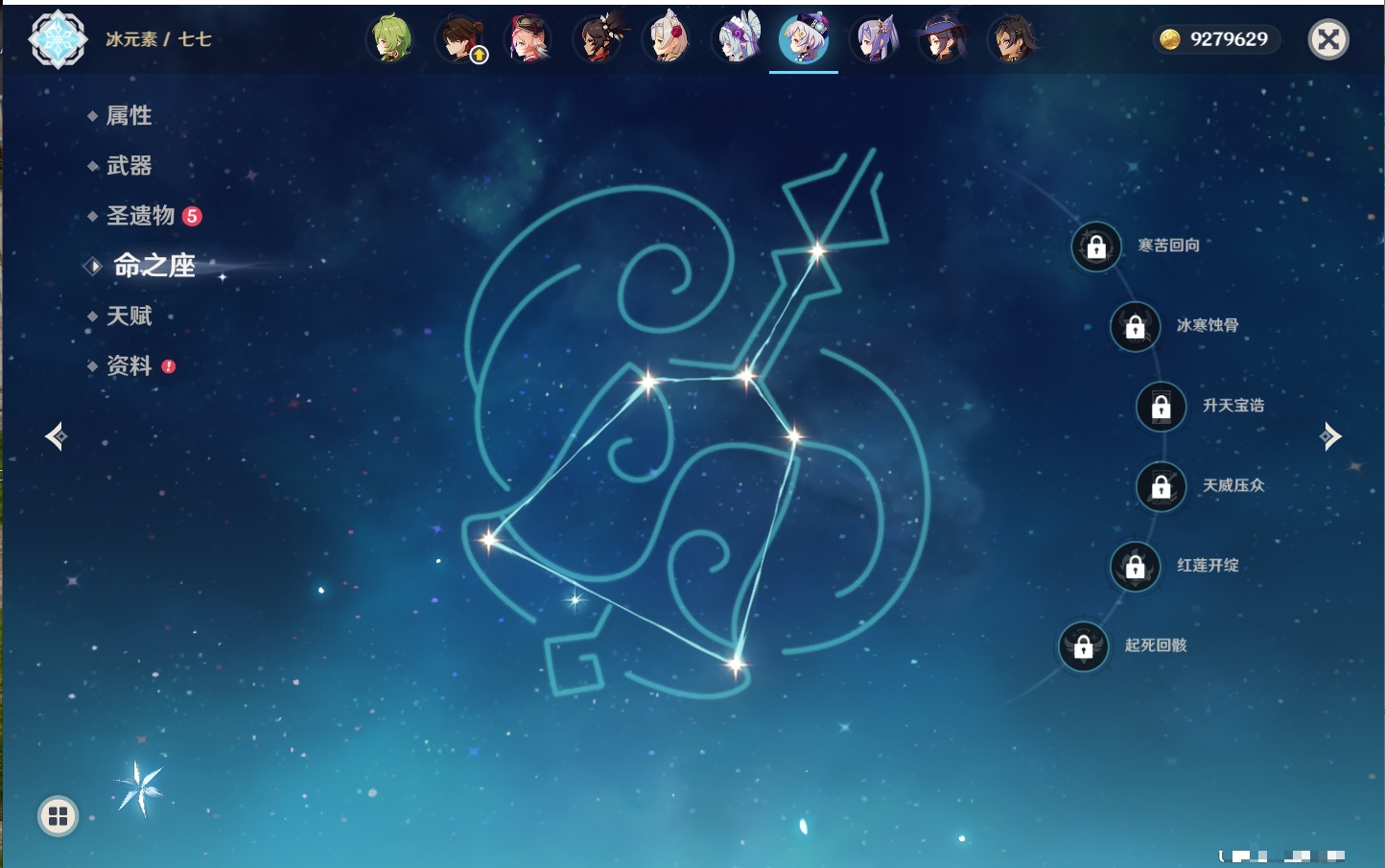This screenshot has width=1385, height=868.
Task: Switch to the 武器 weapon tab
Action: pyautogui.click(x=129, y=166)
